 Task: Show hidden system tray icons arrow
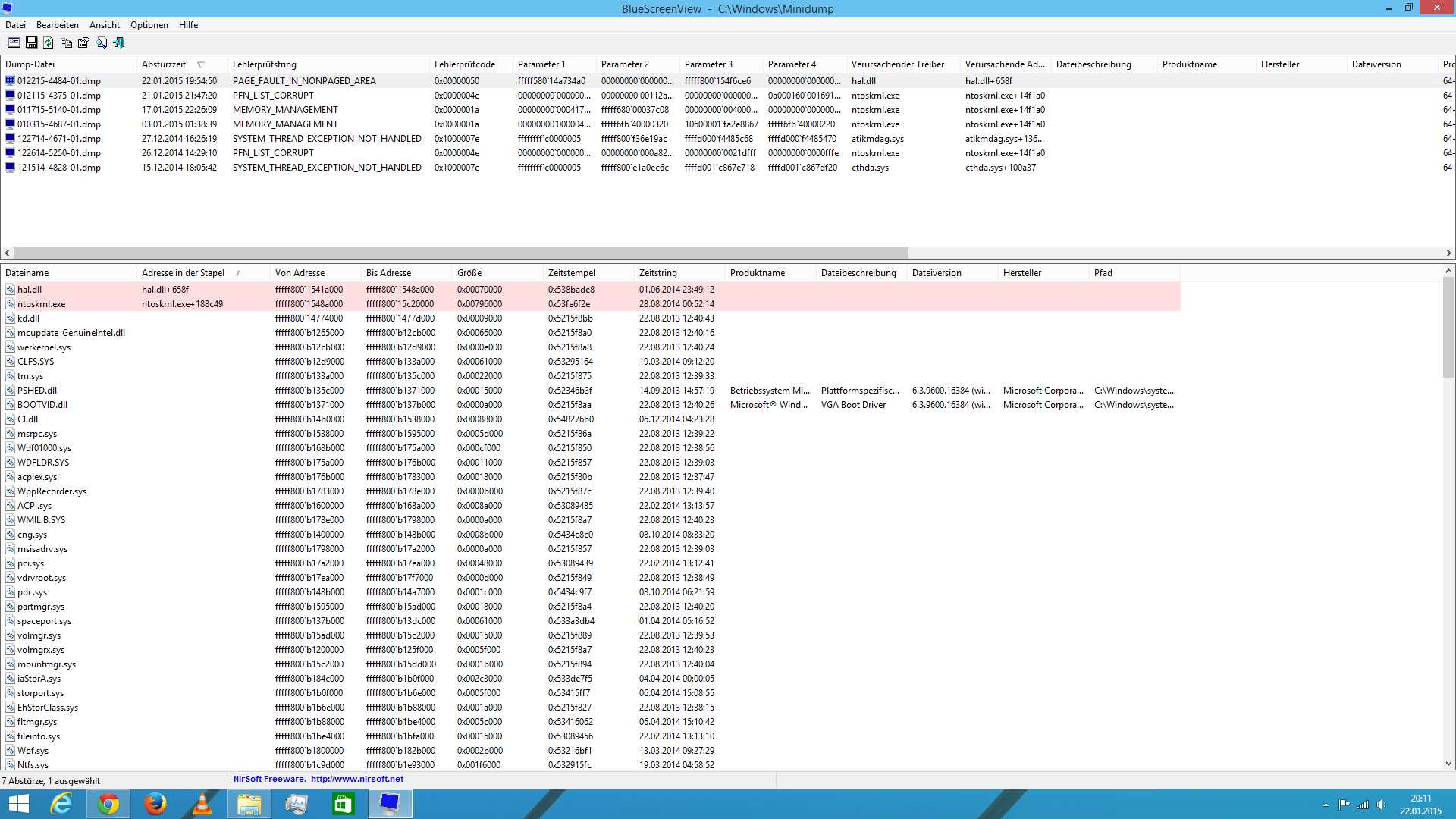pos(1326,805)
